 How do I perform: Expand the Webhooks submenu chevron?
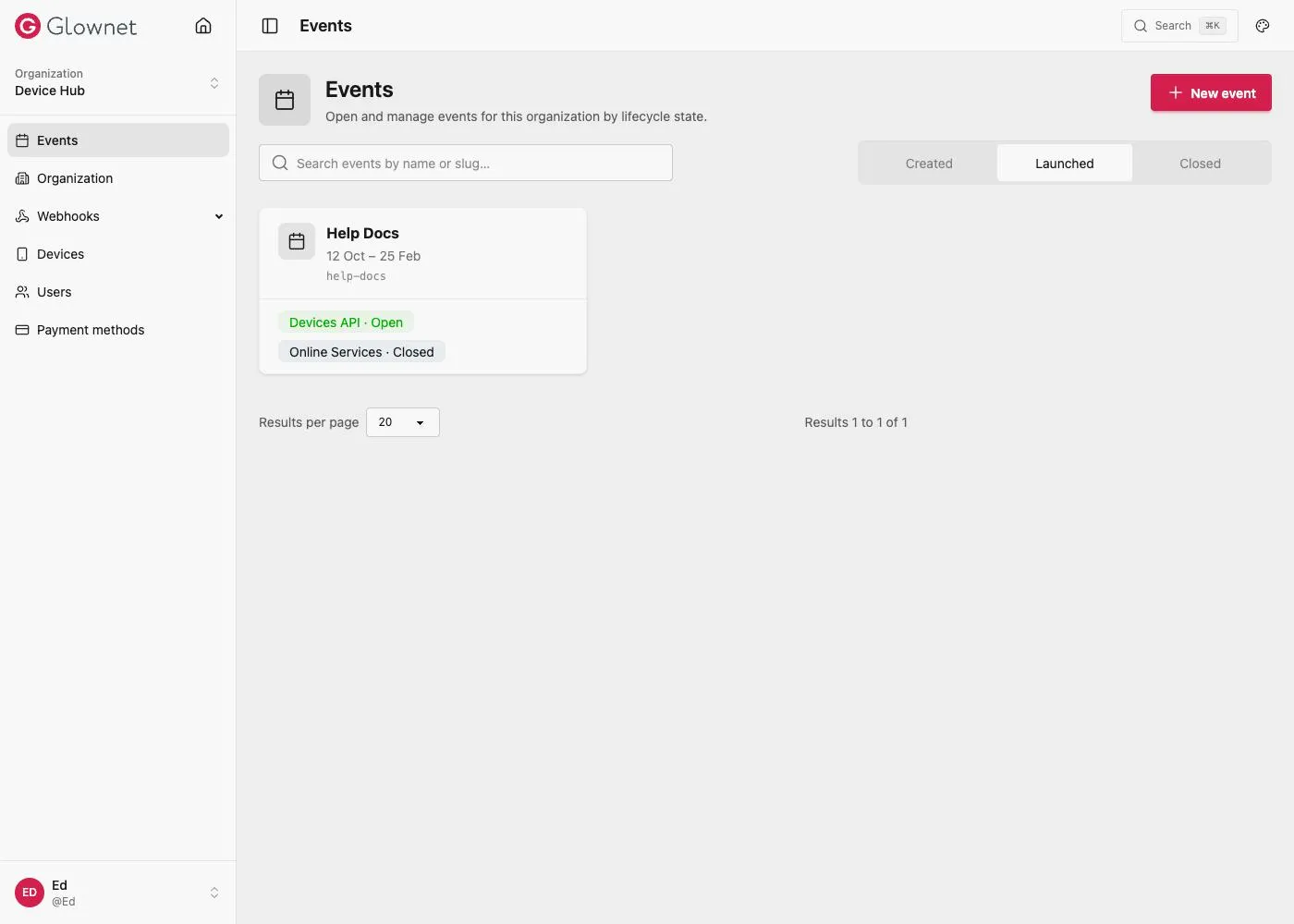pyautogui.click(x=219, y=216)
